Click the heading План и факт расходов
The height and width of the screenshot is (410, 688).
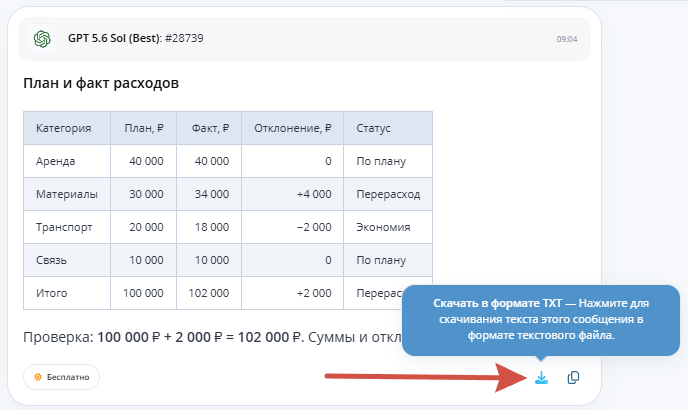coord(101,83)
